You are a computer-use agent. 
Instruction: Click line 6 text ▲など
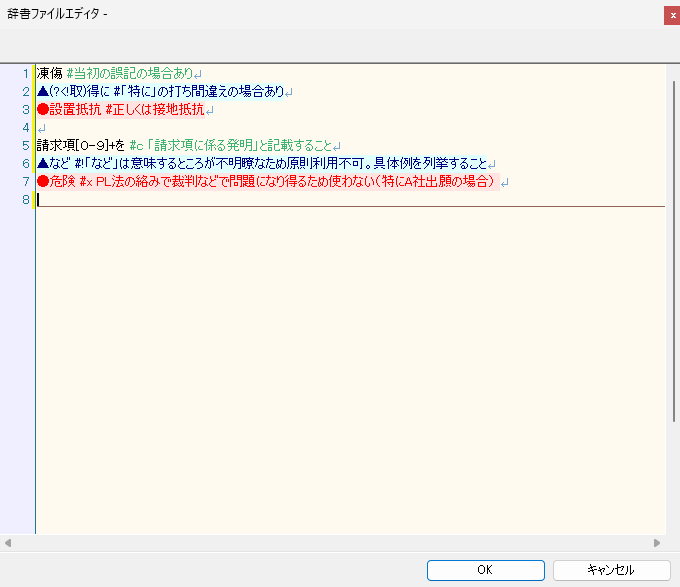(x=54, y=163)
